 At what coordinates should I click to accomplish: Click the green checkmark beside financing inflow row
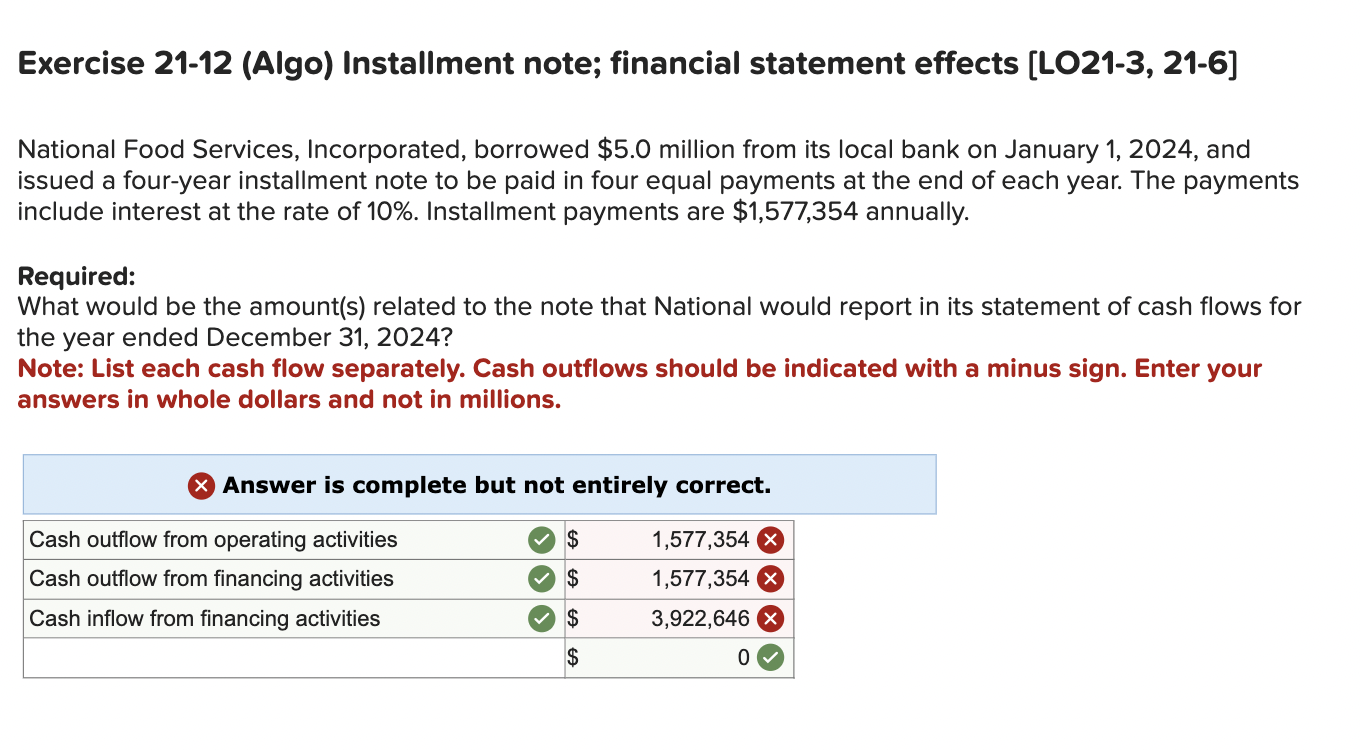pyautogui.click(x=540, y=618)
